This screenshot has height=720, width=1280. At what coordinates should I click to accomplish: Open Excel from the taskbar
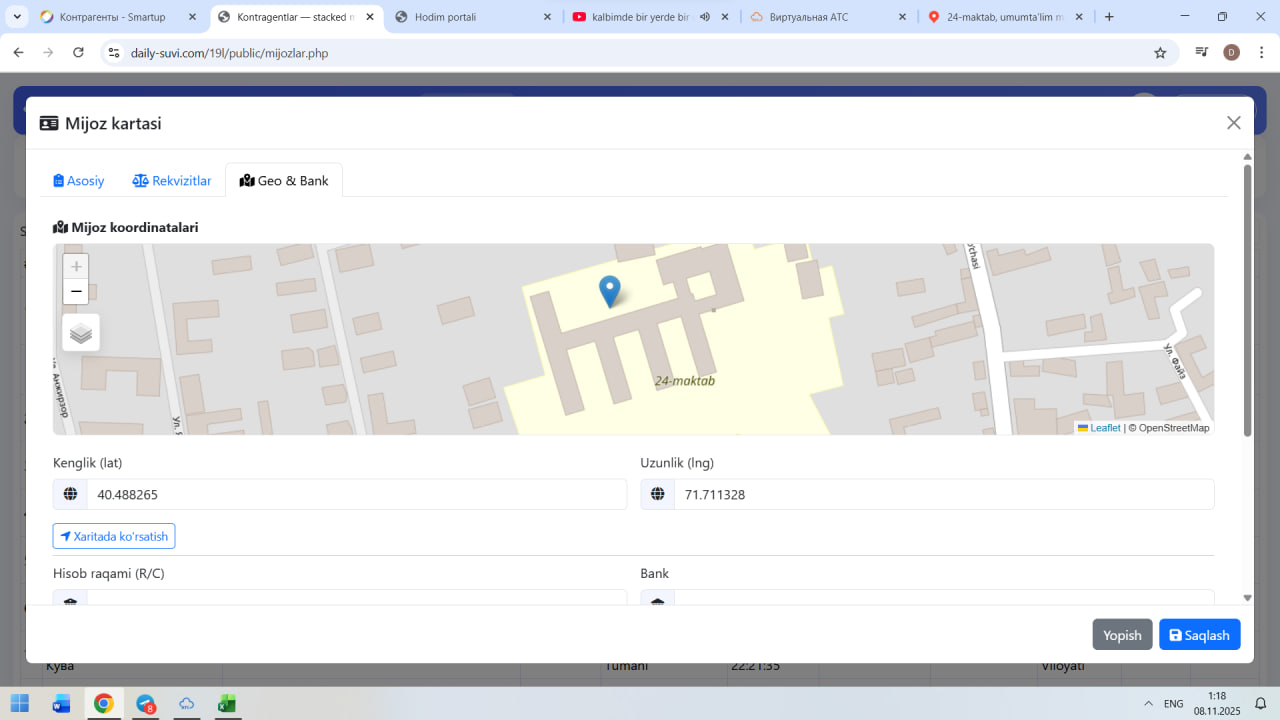tap(227, 704)
